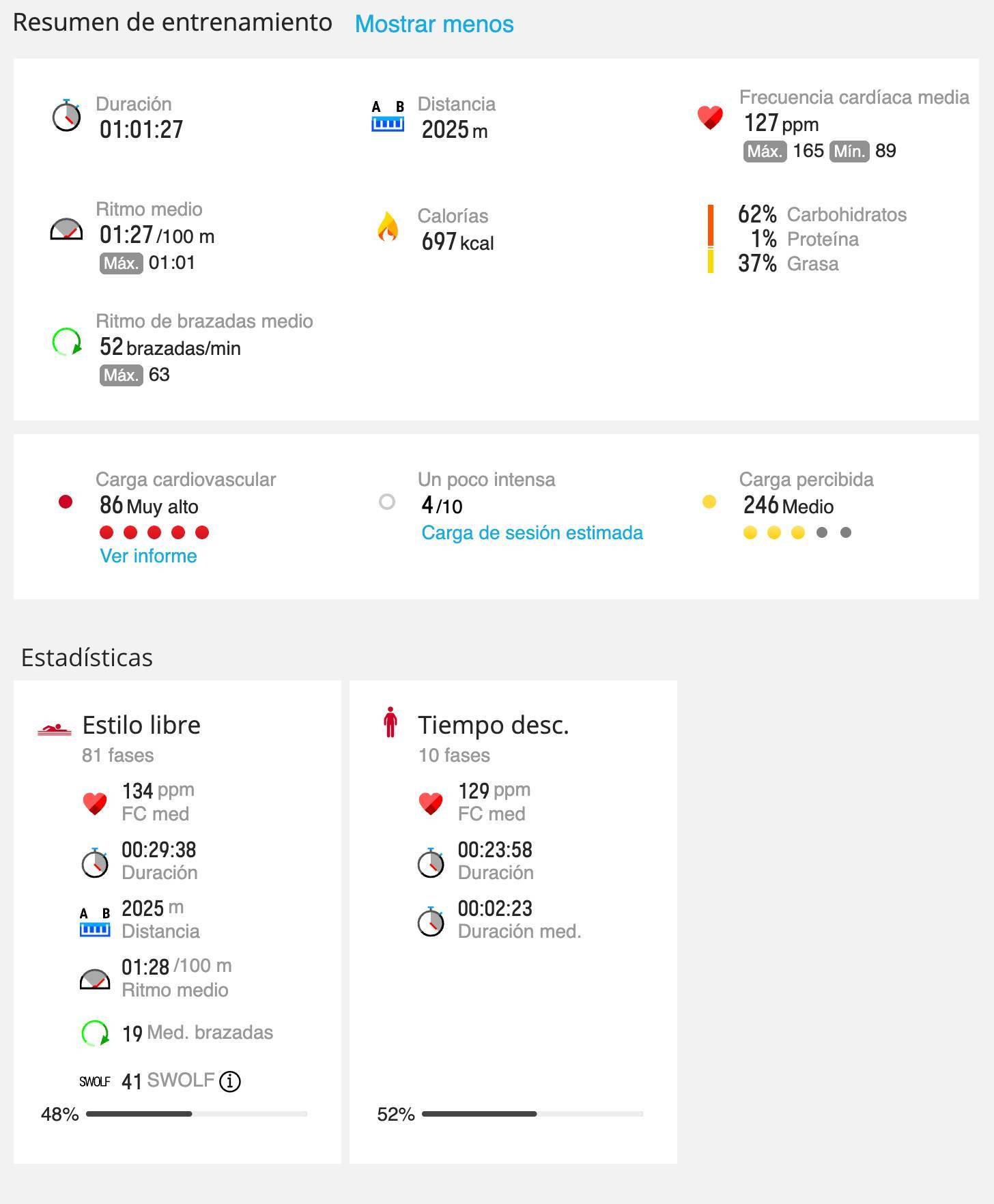Click the SWOLF info icon
Screen dimensions: 994x1204
[230, 1081]
